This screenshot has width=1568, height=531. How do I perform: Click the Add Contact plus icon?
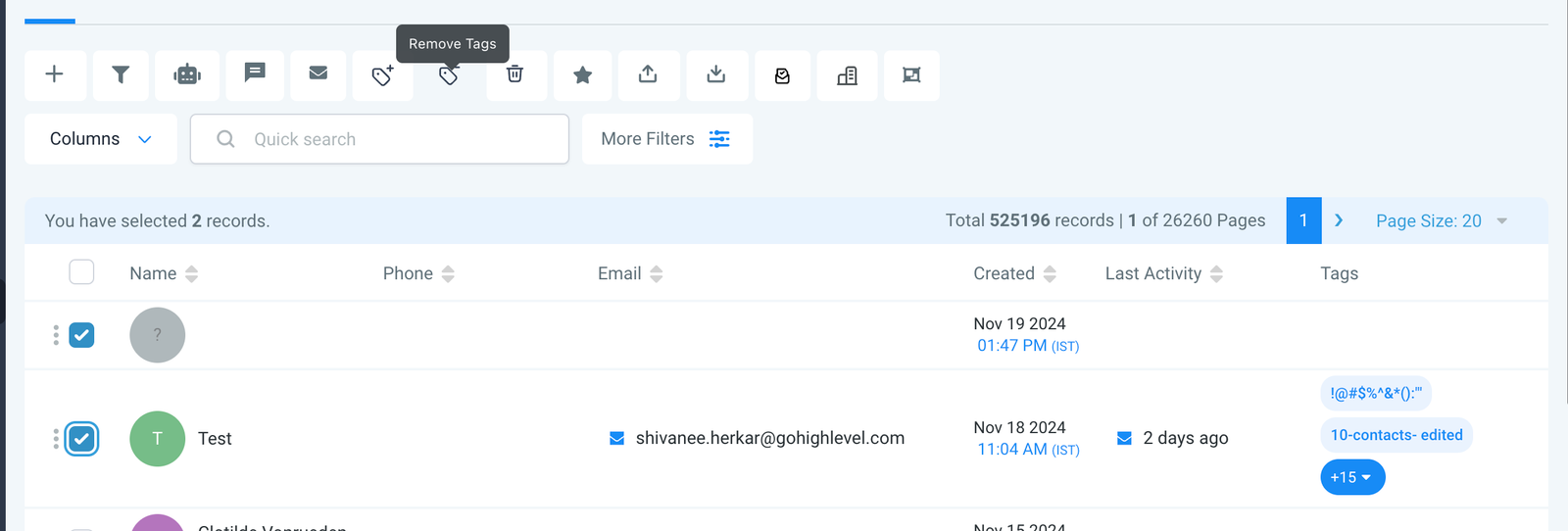[55, 74]
